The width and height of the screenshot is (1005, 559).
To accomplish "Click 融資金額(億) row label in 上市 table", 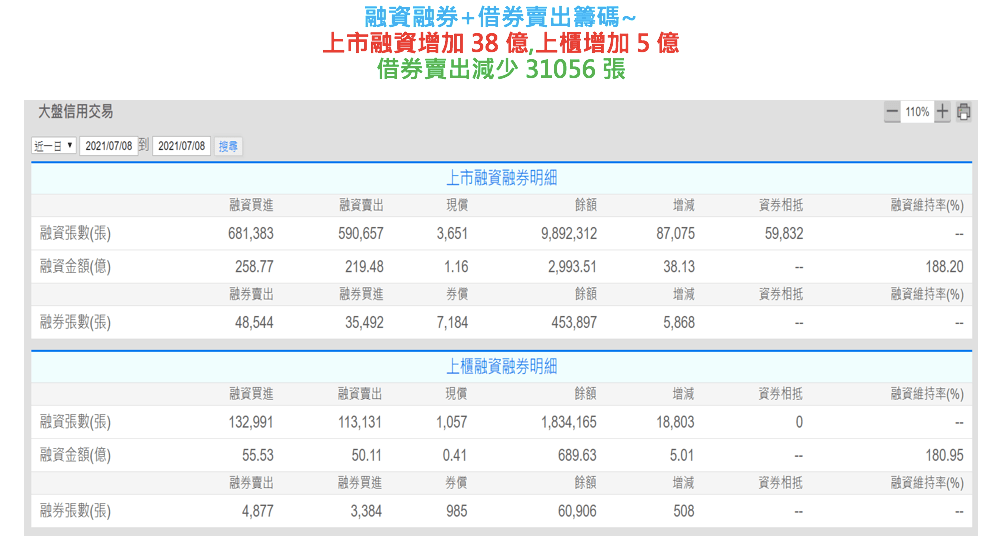I will [x=75, y=267].
